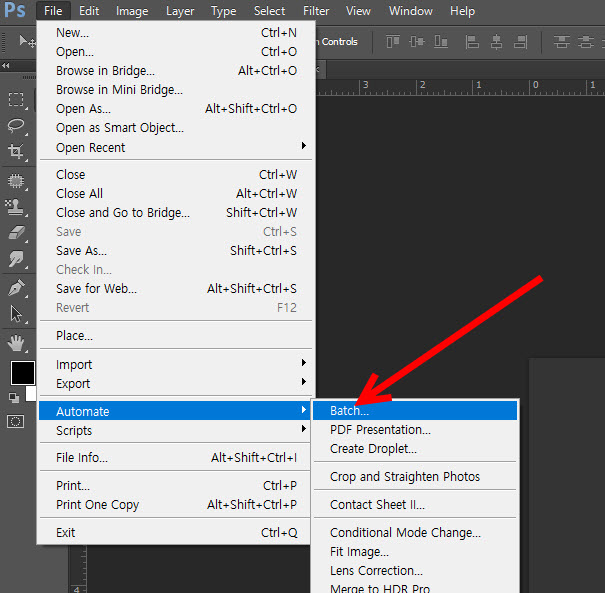The height and width of the screenshot is (593, 605).
Task: Open the Filter menu
Action: (316, 11)
